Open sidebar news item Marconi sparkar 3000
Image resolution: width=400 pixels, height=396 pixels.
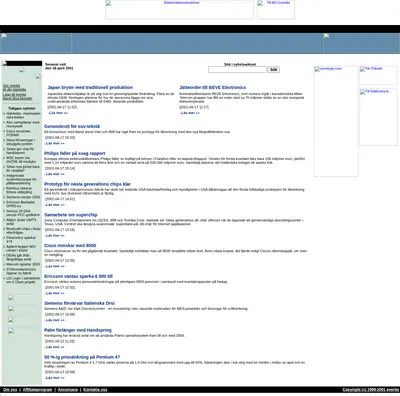click(23, 264)
